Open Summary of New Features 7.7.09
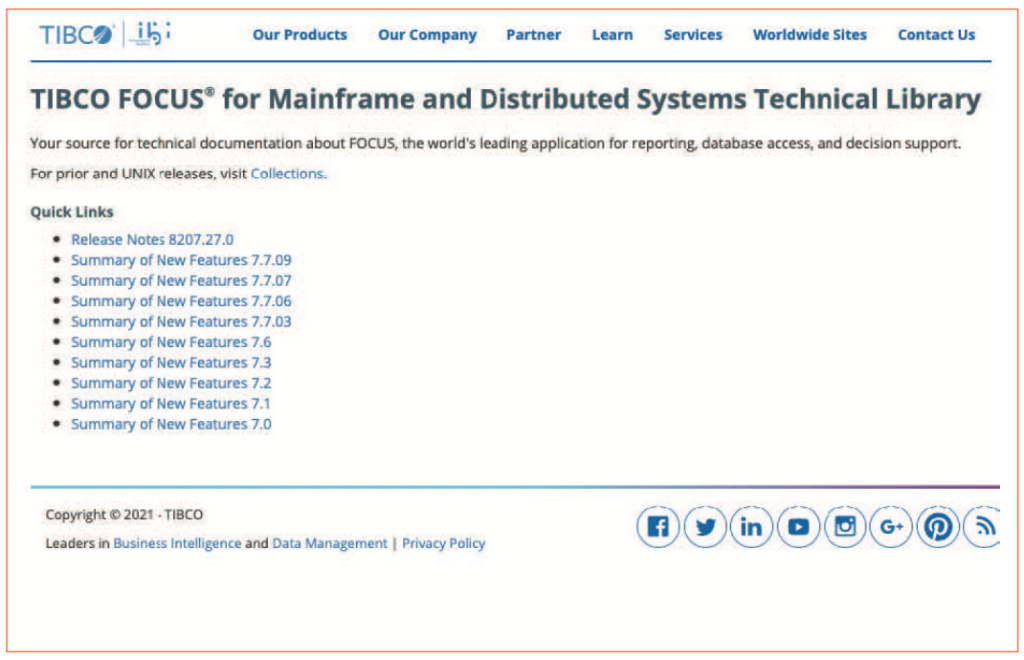1024x660 pixels. [x=181, y=260]
